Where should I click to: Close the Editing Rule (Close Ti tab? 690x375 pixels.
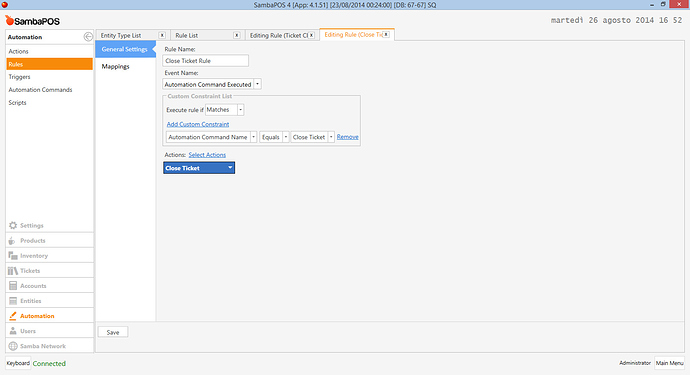click(386, 34)
